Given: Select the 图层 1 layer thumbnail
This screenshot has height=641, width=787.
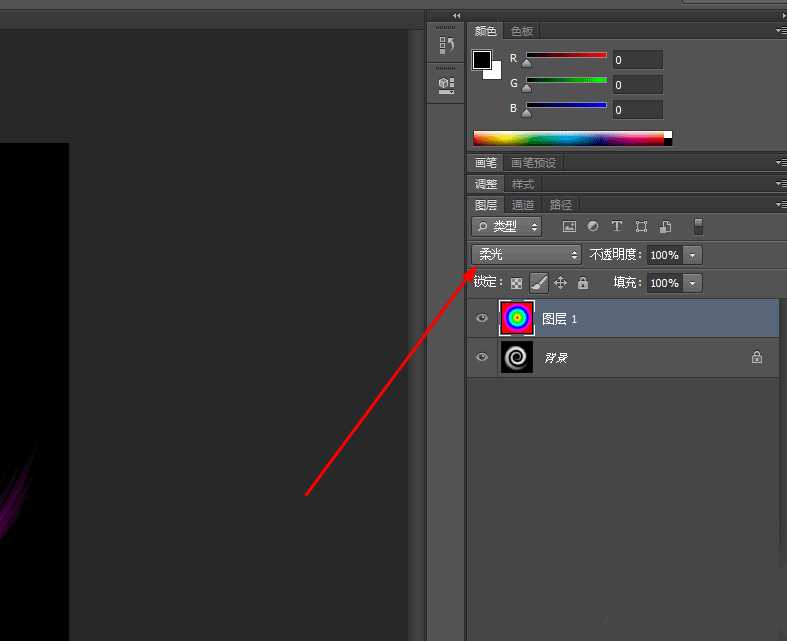Looking at the screenshot, I should pyautogui.click(x=517, y=318).
